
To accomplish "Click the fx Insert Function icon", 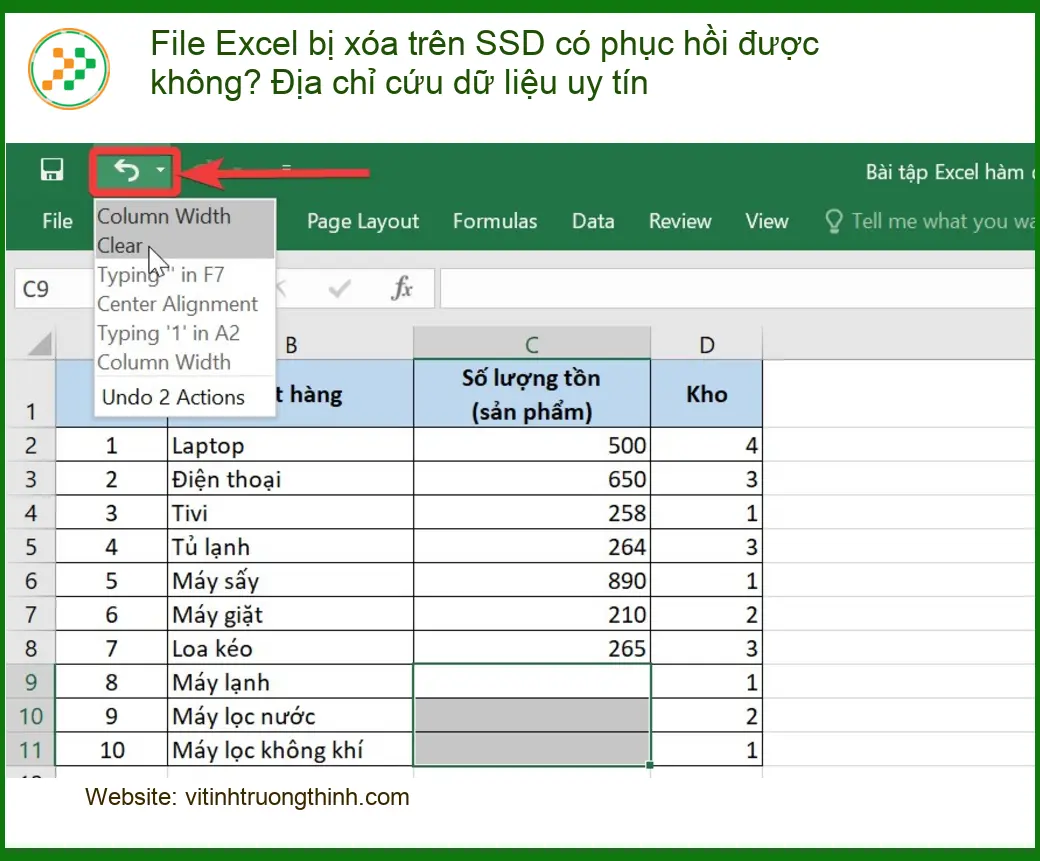I will (x=402, y=289).
